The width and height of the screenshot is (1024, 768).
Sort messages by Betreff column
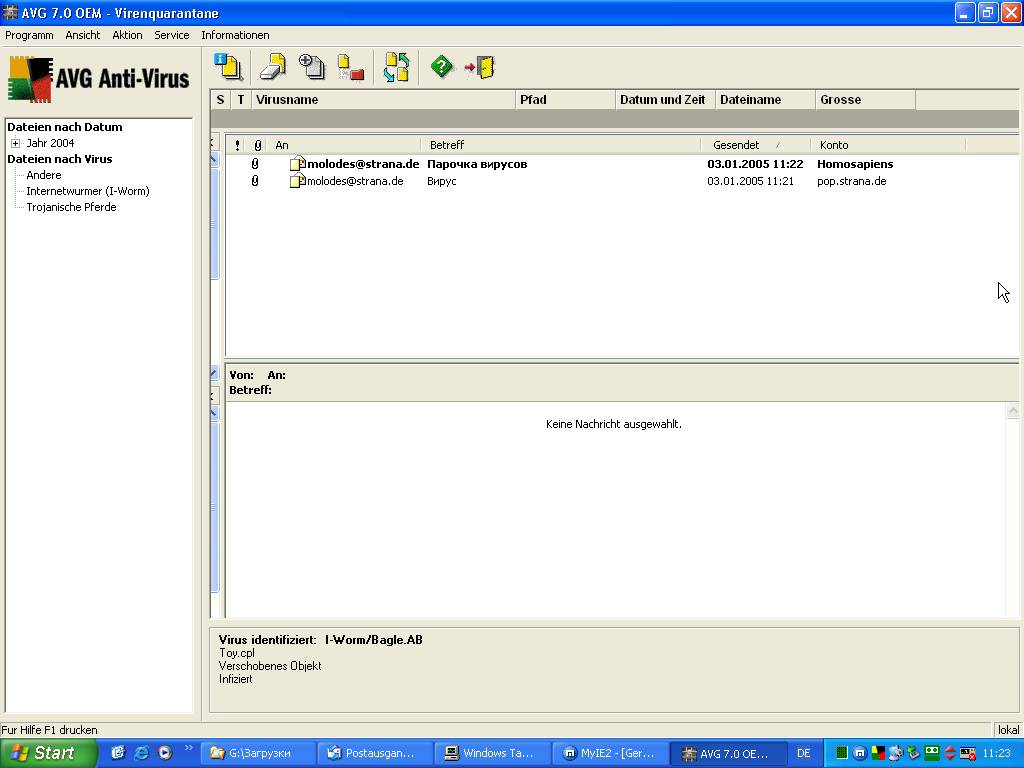coord(560,145)
